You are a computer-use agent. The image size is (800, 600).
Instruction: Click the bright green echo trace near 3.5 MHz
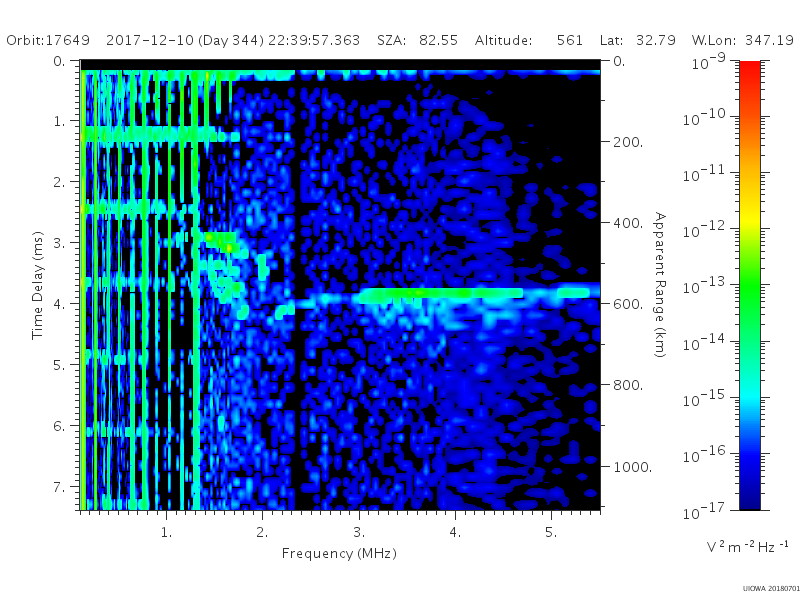441,293
